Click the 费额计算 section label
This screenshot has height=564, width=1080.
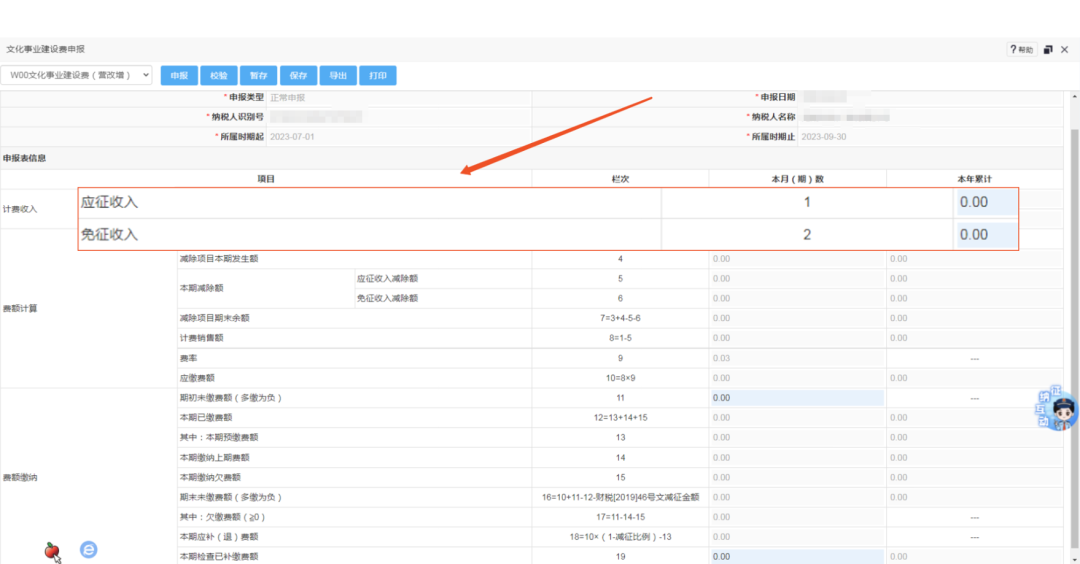coord(20,309)
